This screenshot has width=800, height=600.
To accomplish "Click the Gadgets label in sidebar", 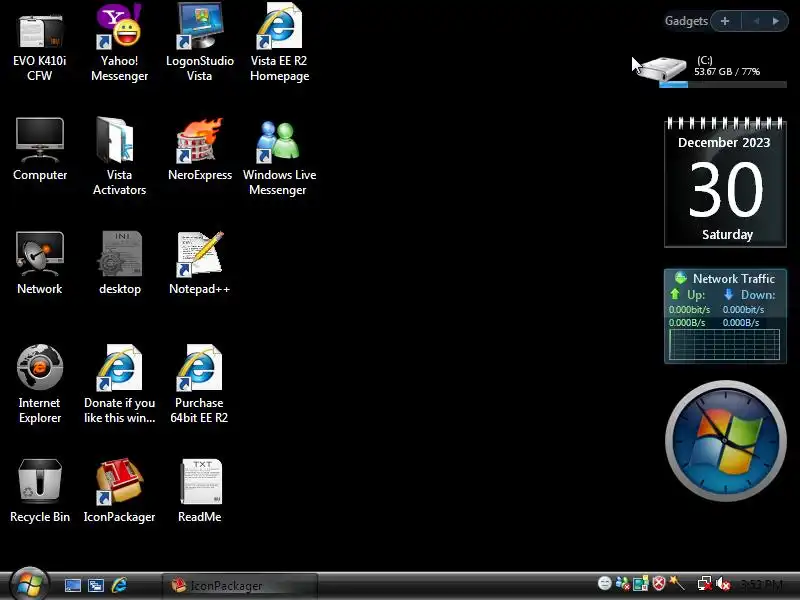I will (686, 21).
